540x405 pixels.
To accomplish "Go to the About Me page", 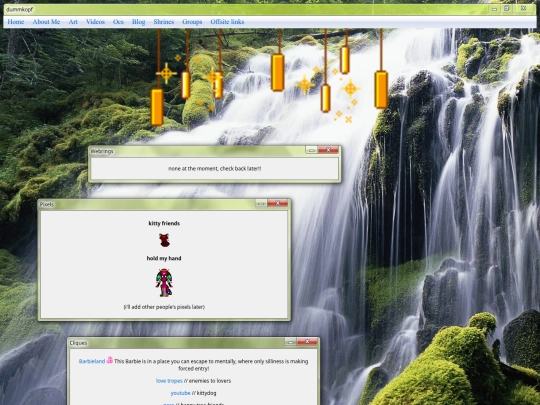I will (x=46, y=22).
